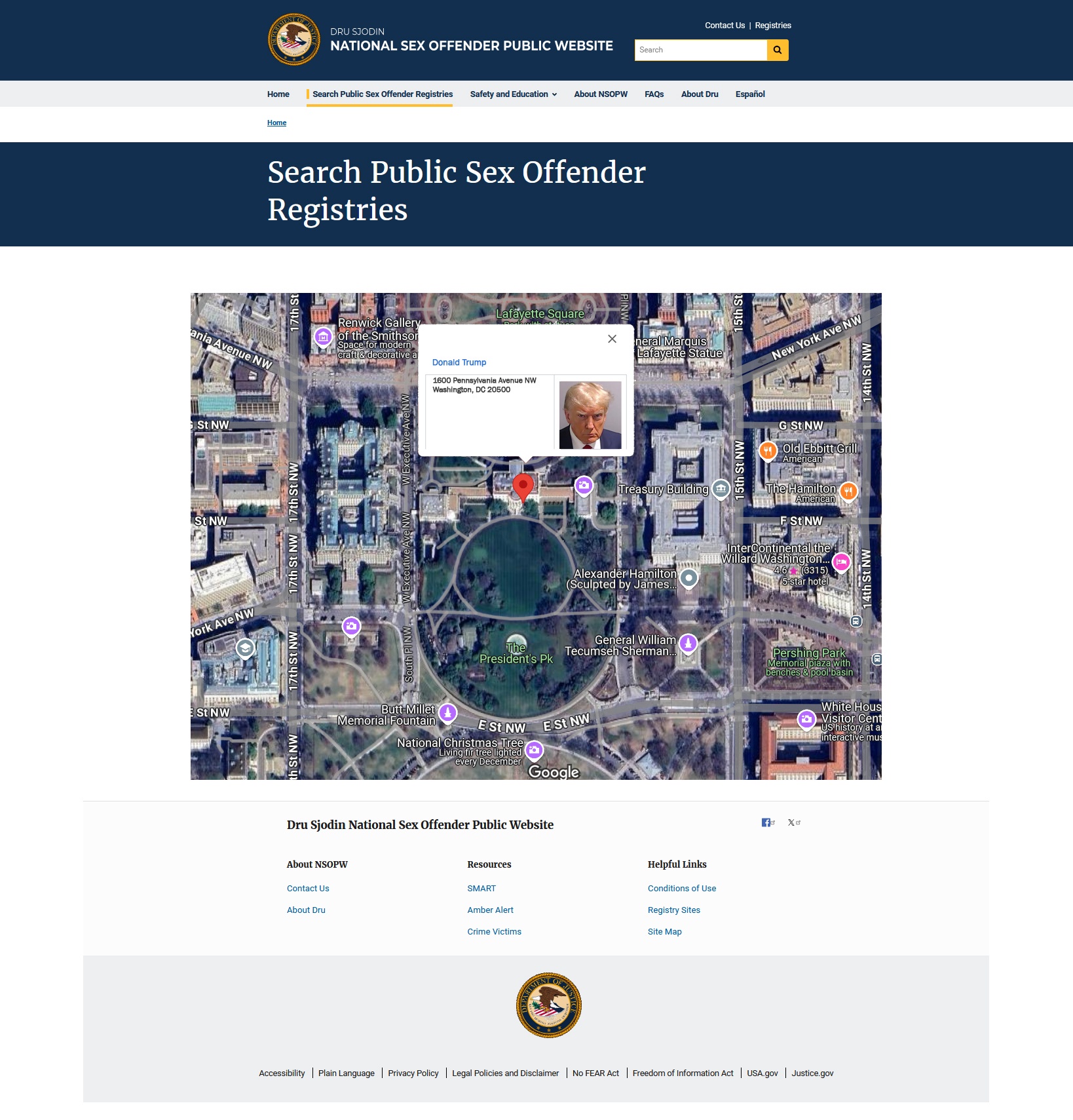Open the Accessibility footer link

tap(282, 1073)
